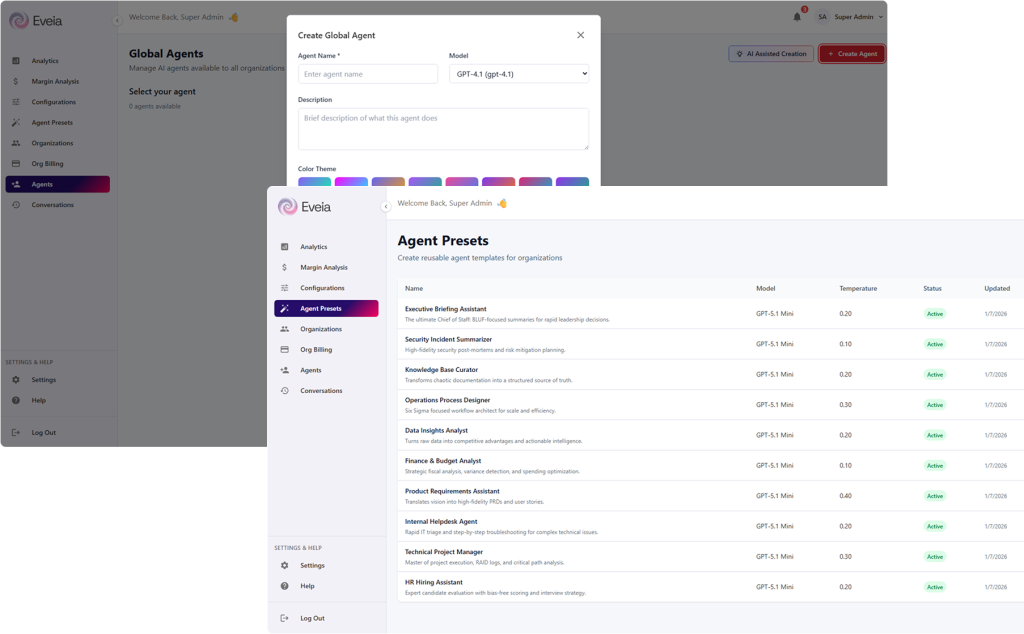Click the Margin Analysis dollar icon in front sidebar

coord(285,268)
